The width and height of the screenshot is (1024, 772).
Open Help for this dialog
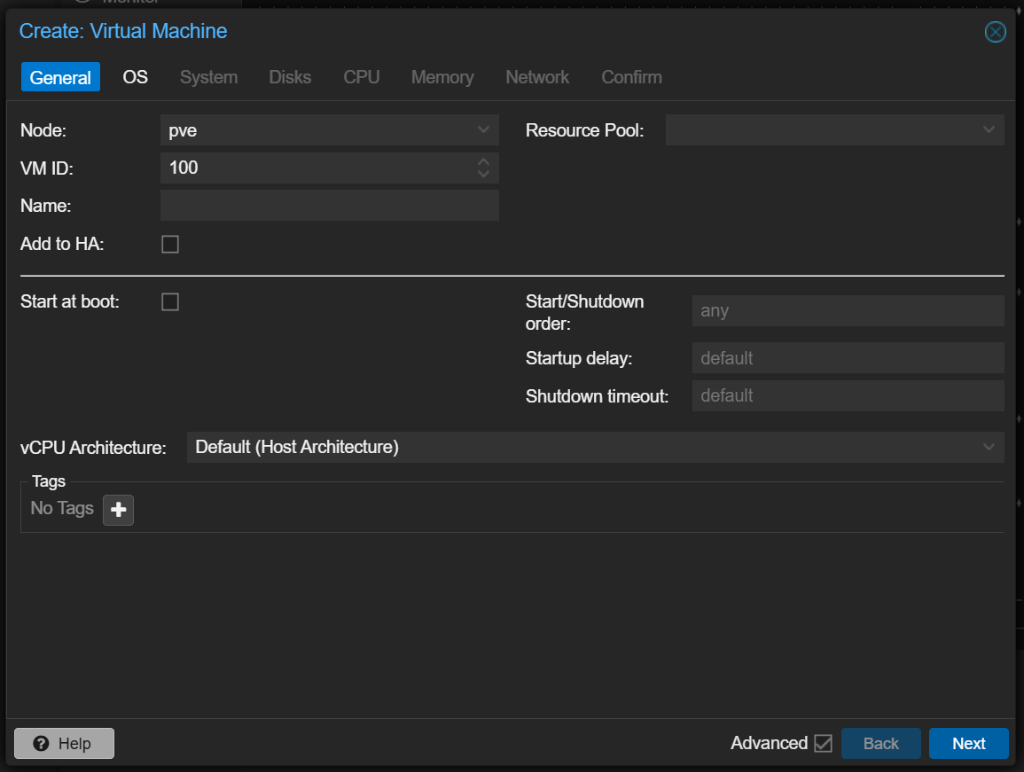pos(64,743)
